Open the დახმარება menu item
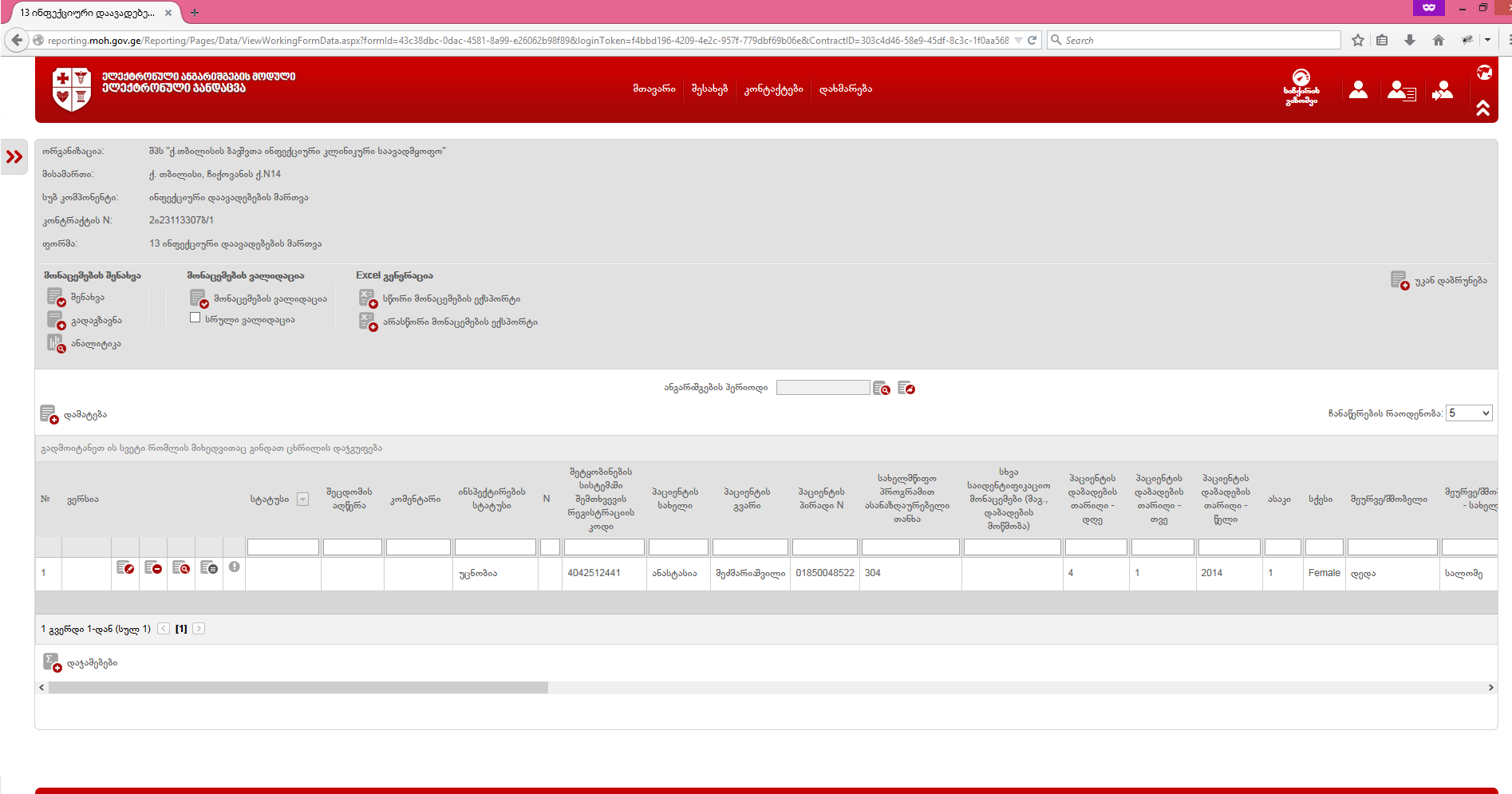The image size is (1512, 794). tap(845, 89)
